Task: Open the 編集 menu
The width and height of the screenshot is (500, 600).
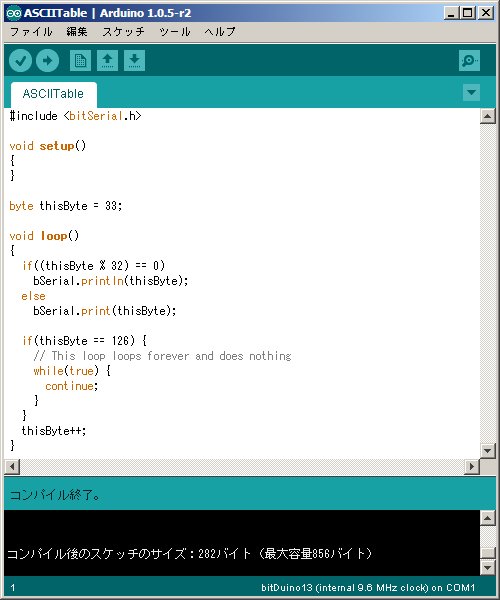Action: coord(77,32)
